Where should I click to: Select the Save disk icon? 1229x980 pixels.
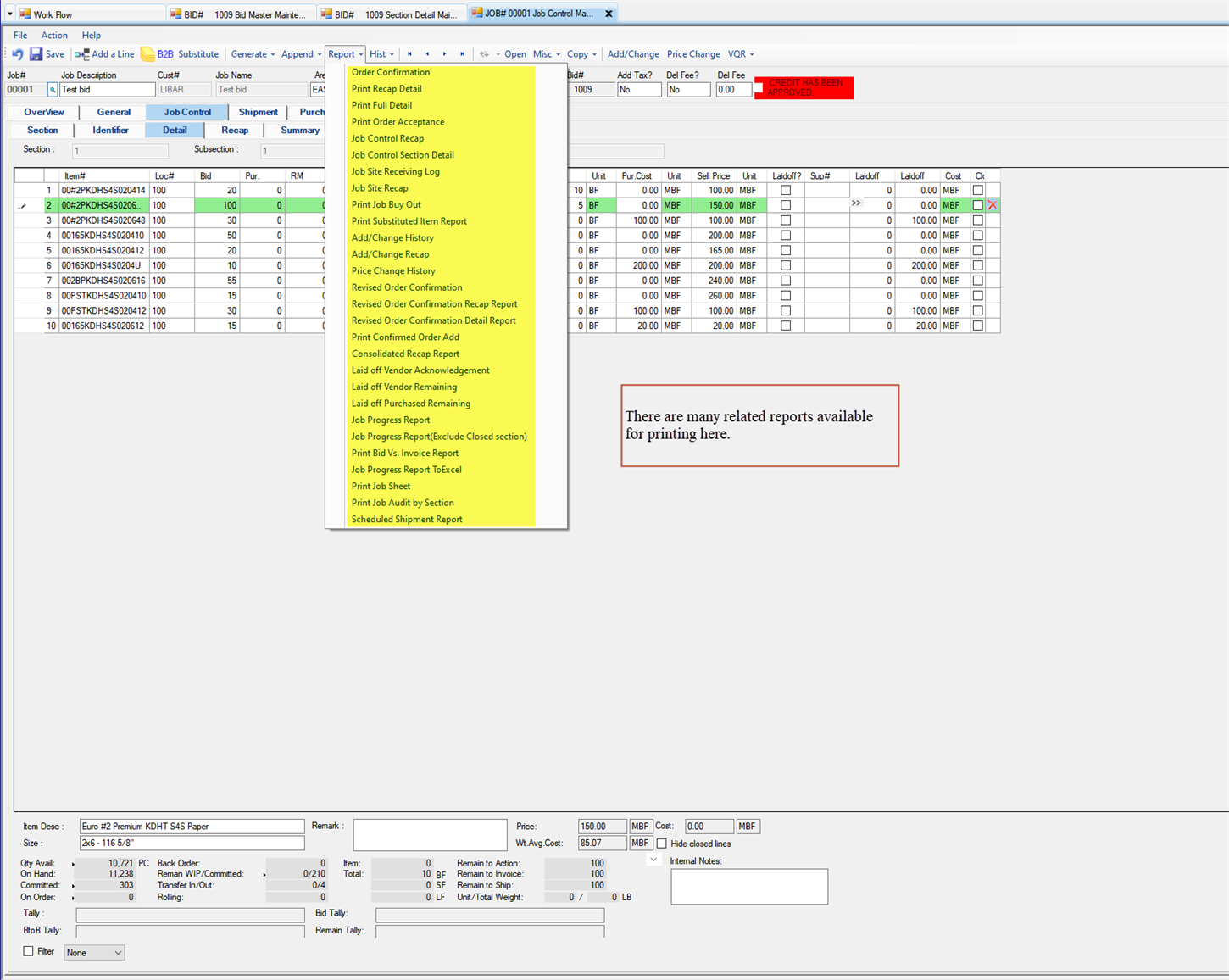(x=36, y=53)
